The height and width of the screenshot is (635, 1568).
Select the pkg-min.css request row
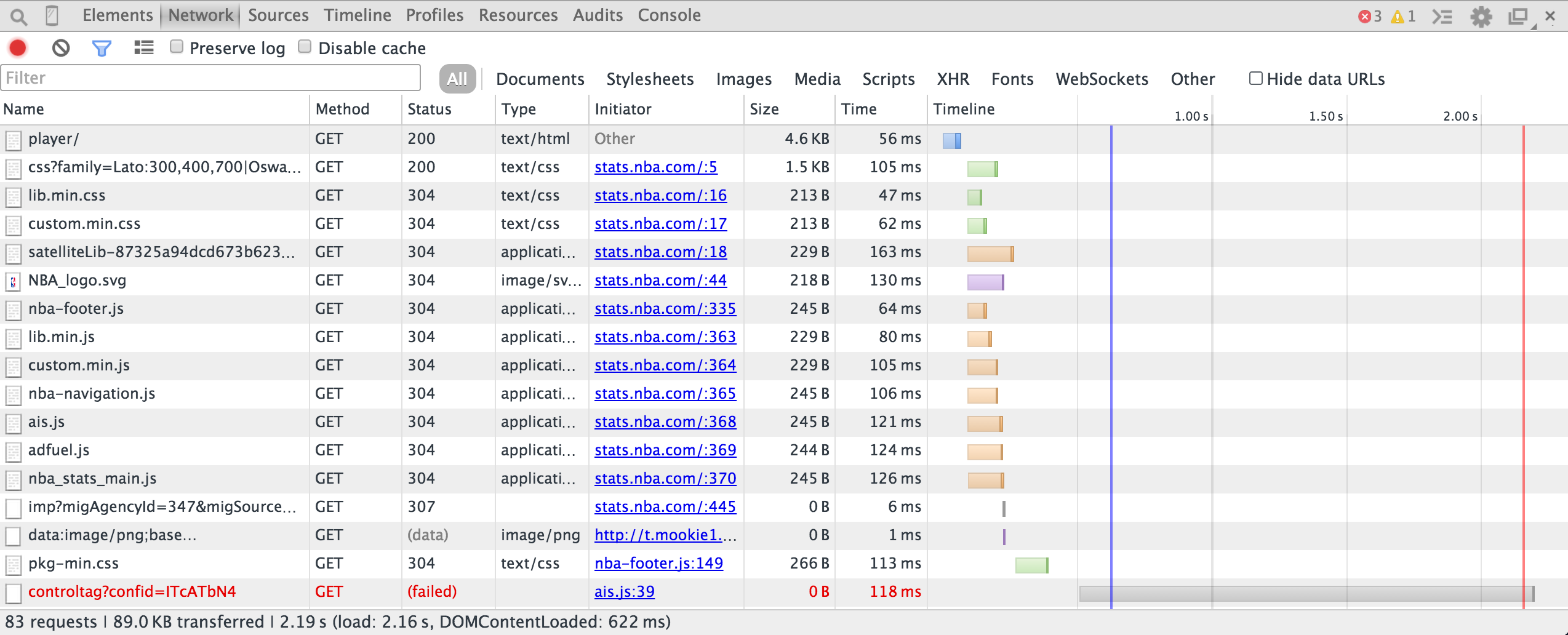click(784, 564)
